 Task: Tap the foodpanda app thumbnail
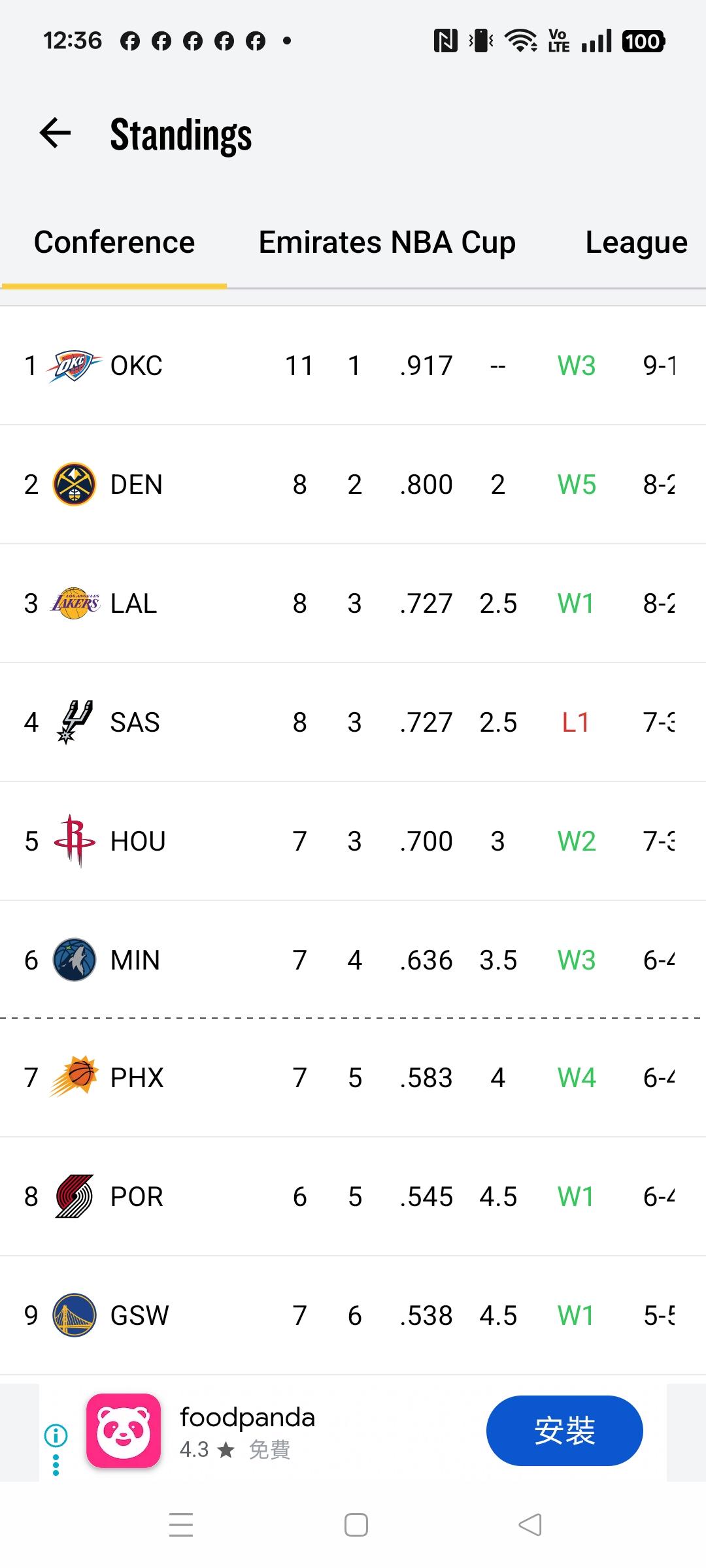coord(124,1431)
